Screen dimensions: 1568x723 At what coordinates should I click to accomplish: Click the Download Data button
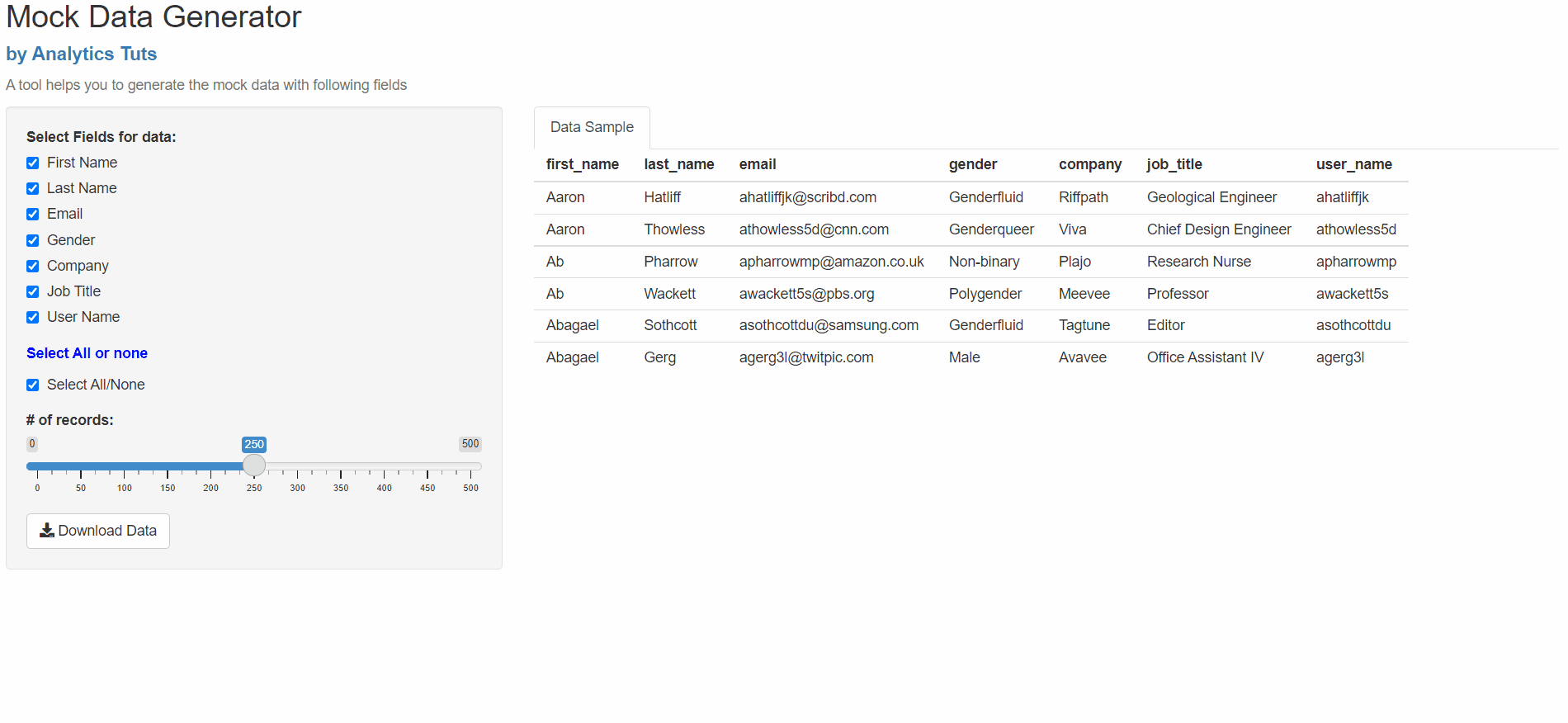pyautogui.click(x=98, y=531)
